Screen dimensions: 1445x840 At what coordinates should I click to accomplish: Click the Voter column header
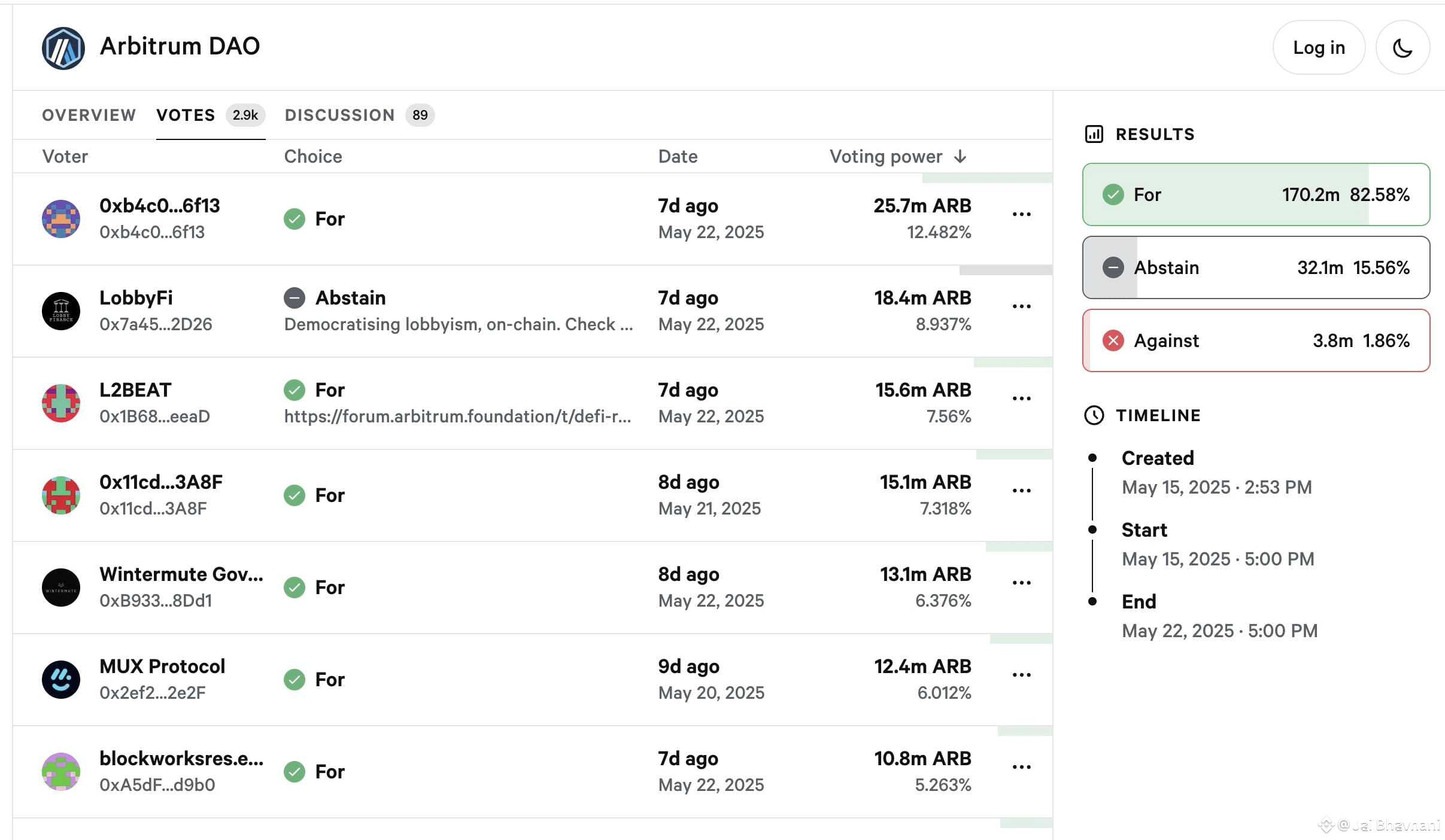pyautogui.click(x=65, y=157)
